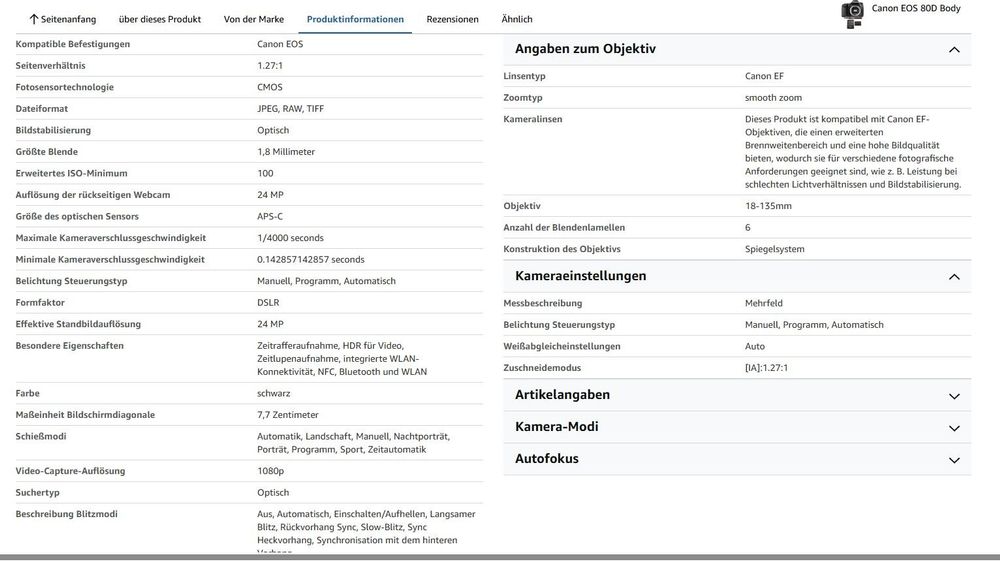Collapse the Angaben zum Objektiv section
Image resolution: width=1000 pixels, height=562 pixels.
click(954, 50)
